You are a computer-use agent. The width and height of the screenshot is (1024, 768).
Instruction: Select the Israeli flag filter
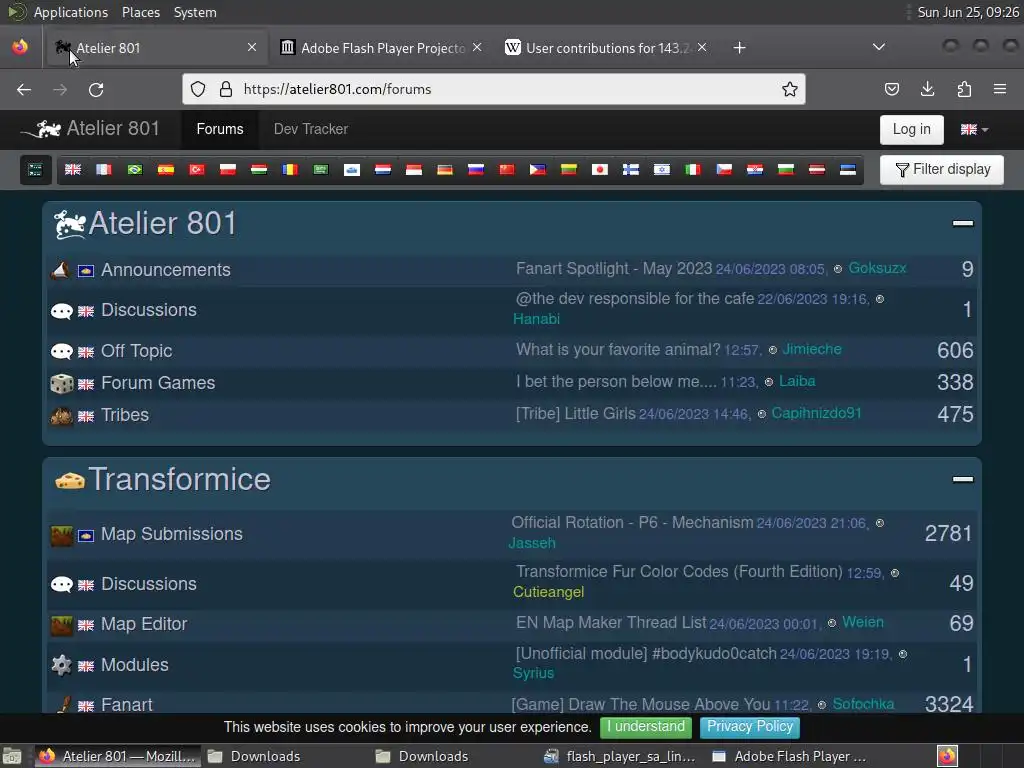coord(662,170)
